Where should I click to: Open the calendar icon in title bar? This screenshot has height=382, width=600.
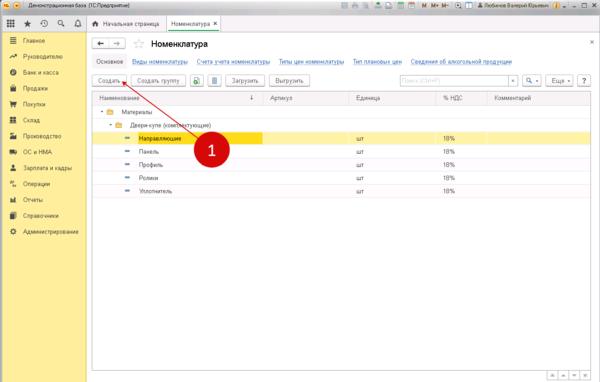point(411,5)
